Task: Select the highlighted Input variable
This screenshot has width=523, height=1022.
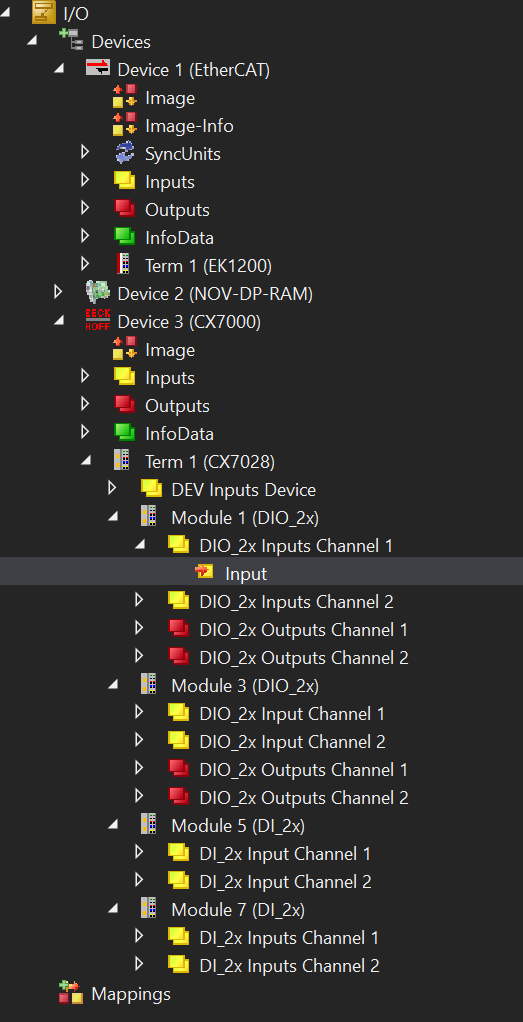Action: pos(247,574)
